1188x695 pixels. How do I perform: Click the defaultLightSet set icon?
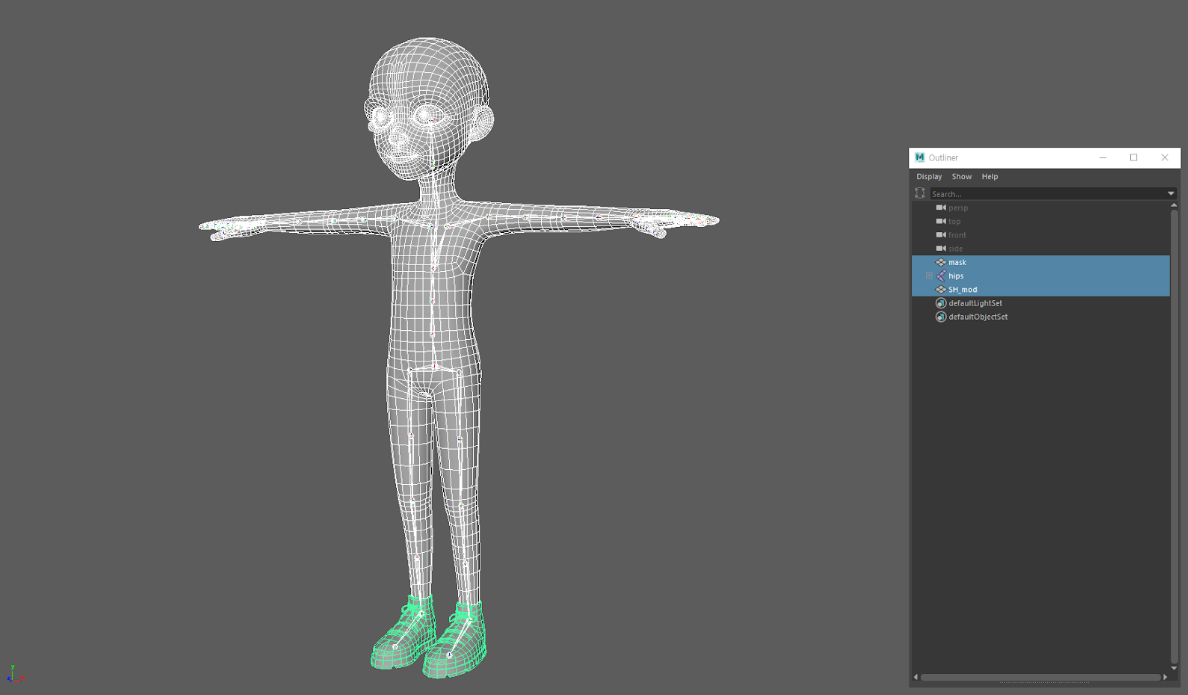point(940,303)
